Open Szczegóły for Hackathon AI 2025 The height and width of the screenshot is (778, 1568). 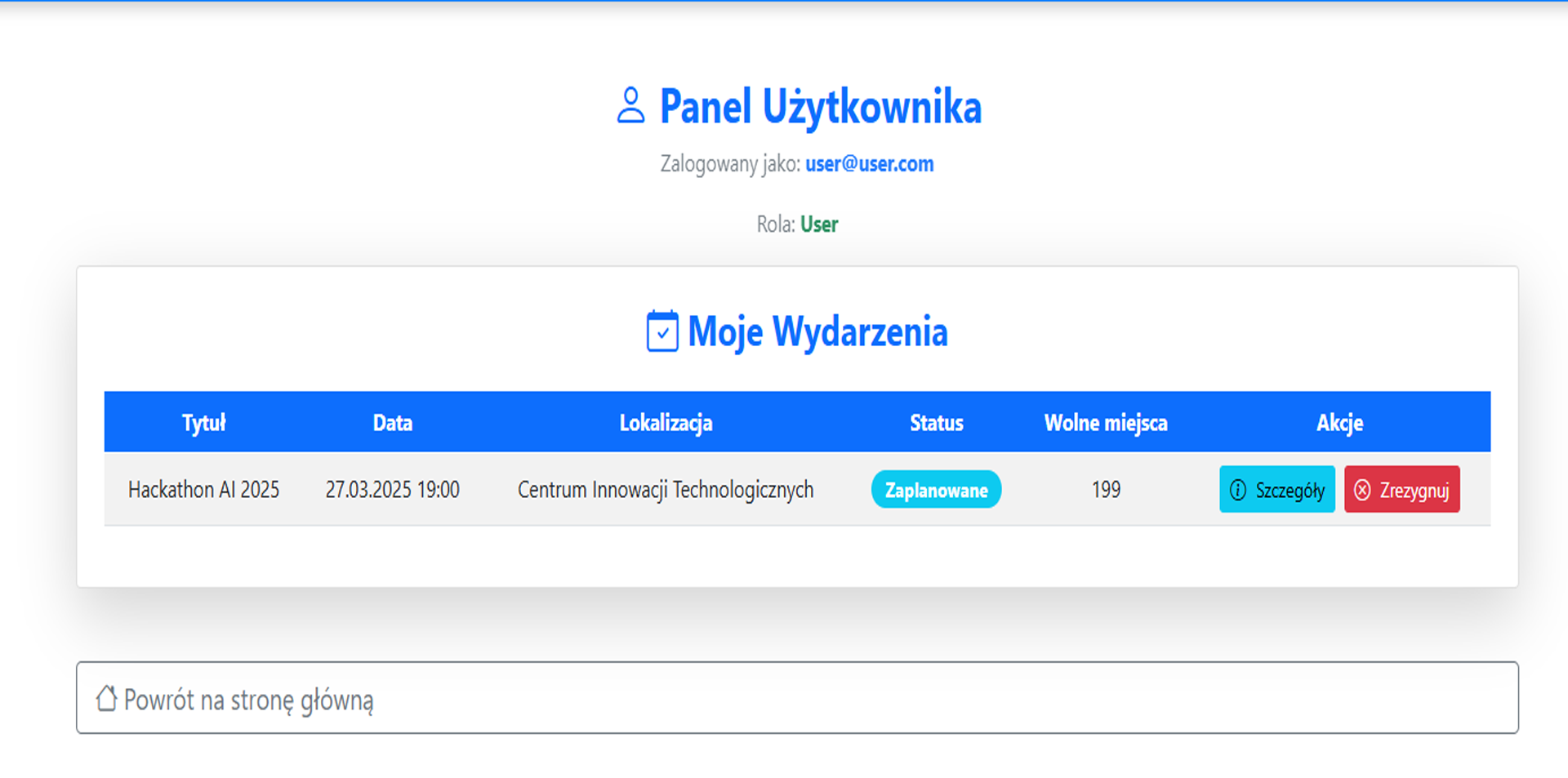[1277, 490]
